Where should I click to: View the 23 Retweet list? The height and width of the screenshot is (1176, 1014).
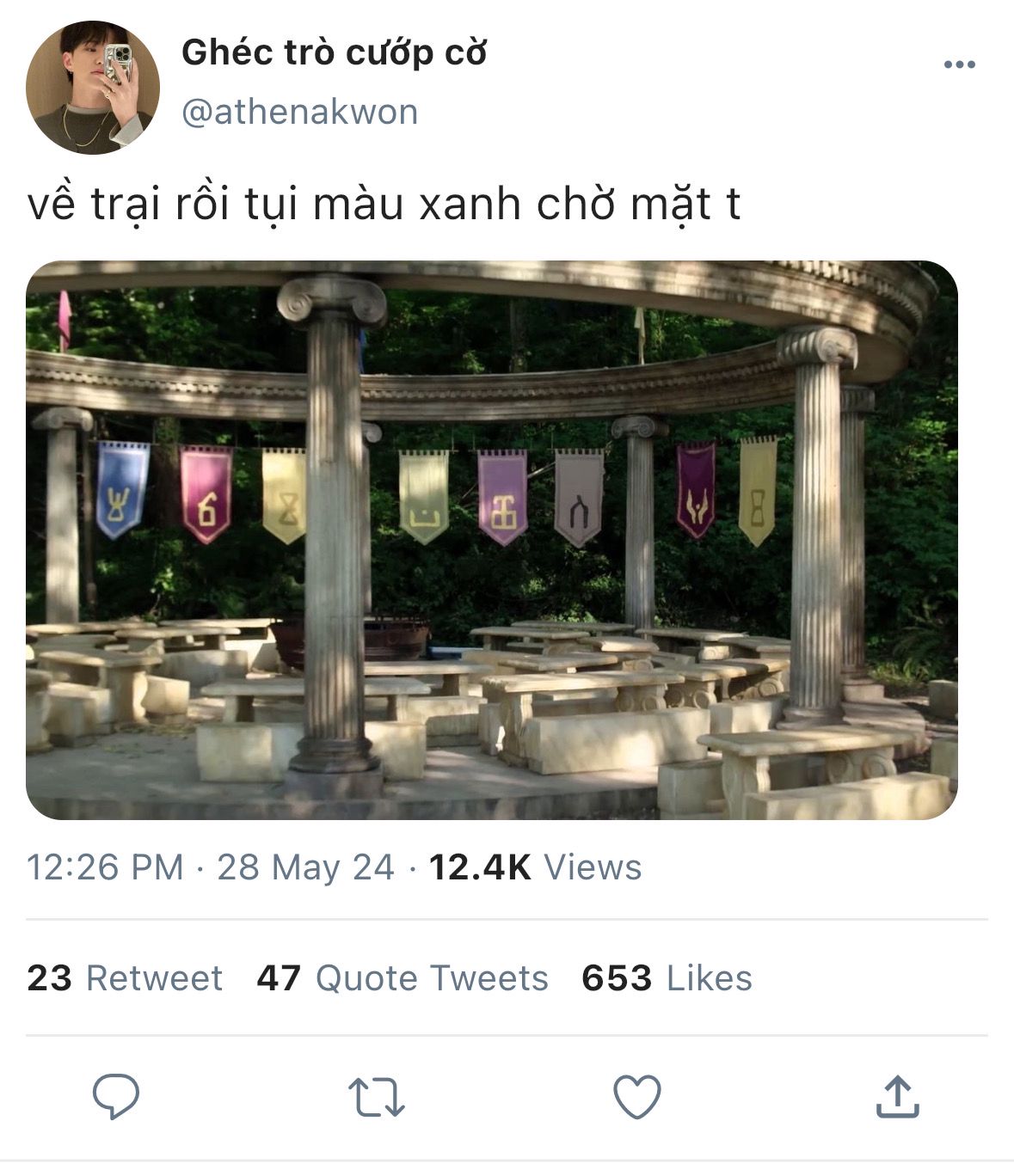click(125, 978)
